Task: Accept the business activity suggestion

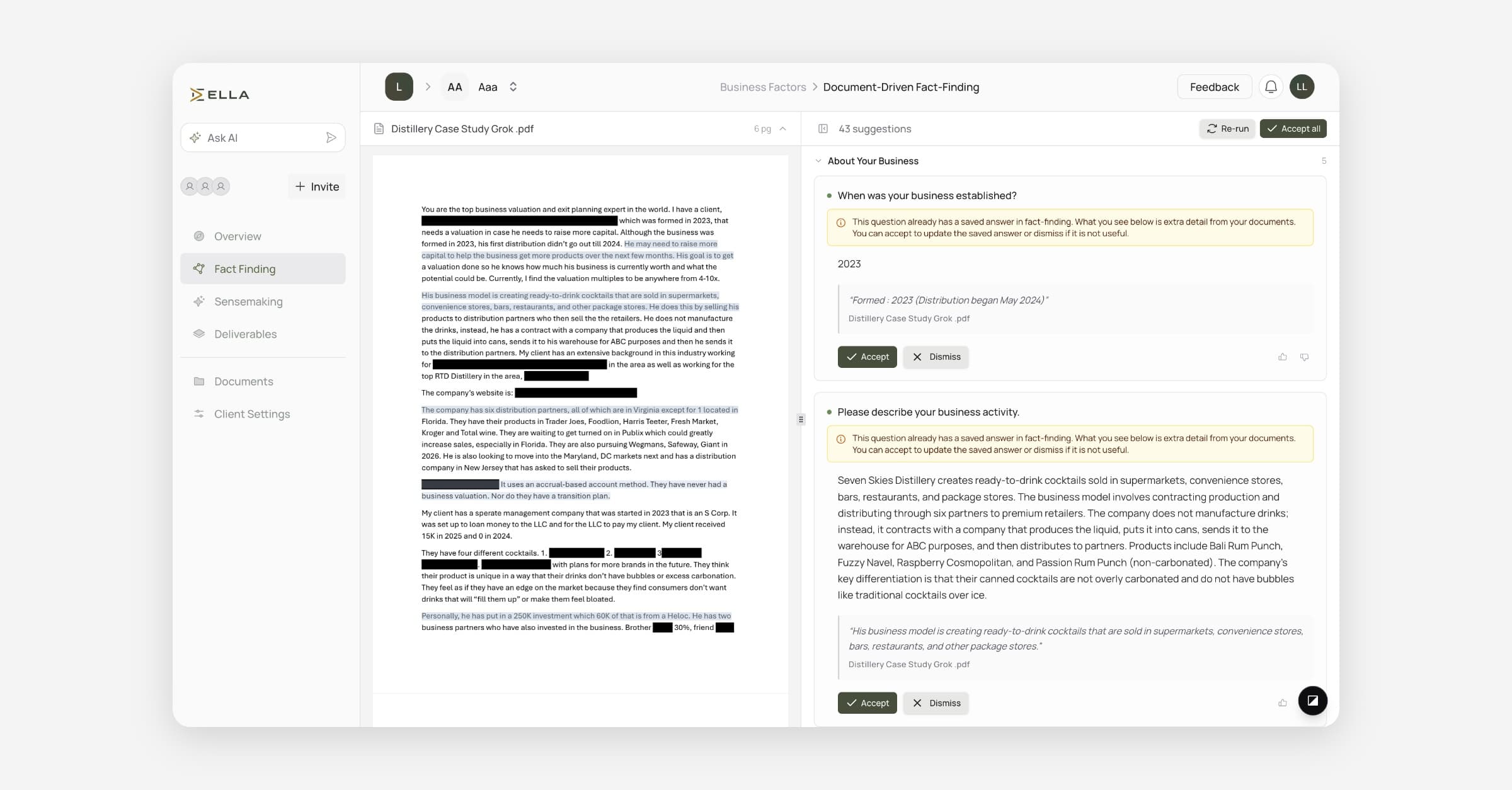Action: click(867, 703)
